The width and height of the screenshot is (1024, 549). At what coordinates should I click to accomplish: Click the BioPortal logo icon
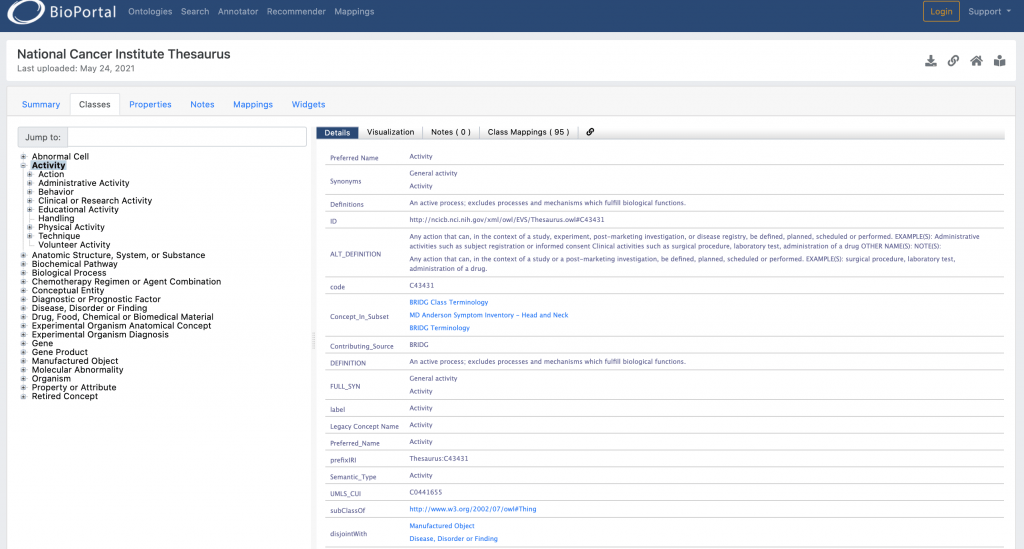click(26, 12)
